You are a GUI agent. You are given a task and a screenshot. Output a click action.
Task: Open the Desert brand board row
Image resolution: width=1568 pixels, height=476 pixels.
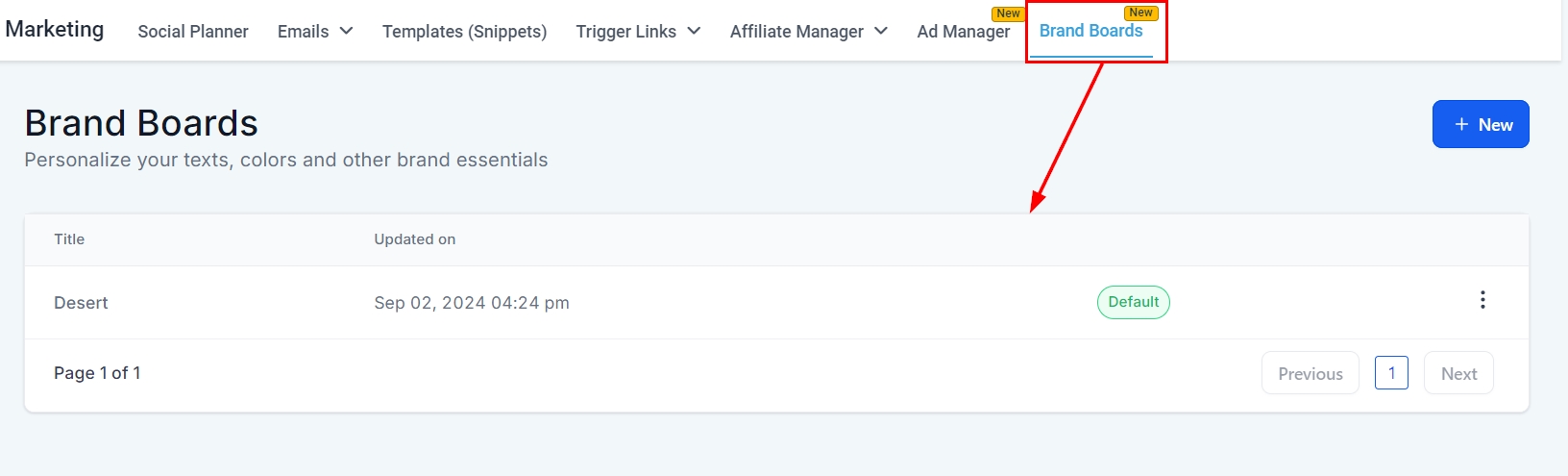tap(81, 303)
